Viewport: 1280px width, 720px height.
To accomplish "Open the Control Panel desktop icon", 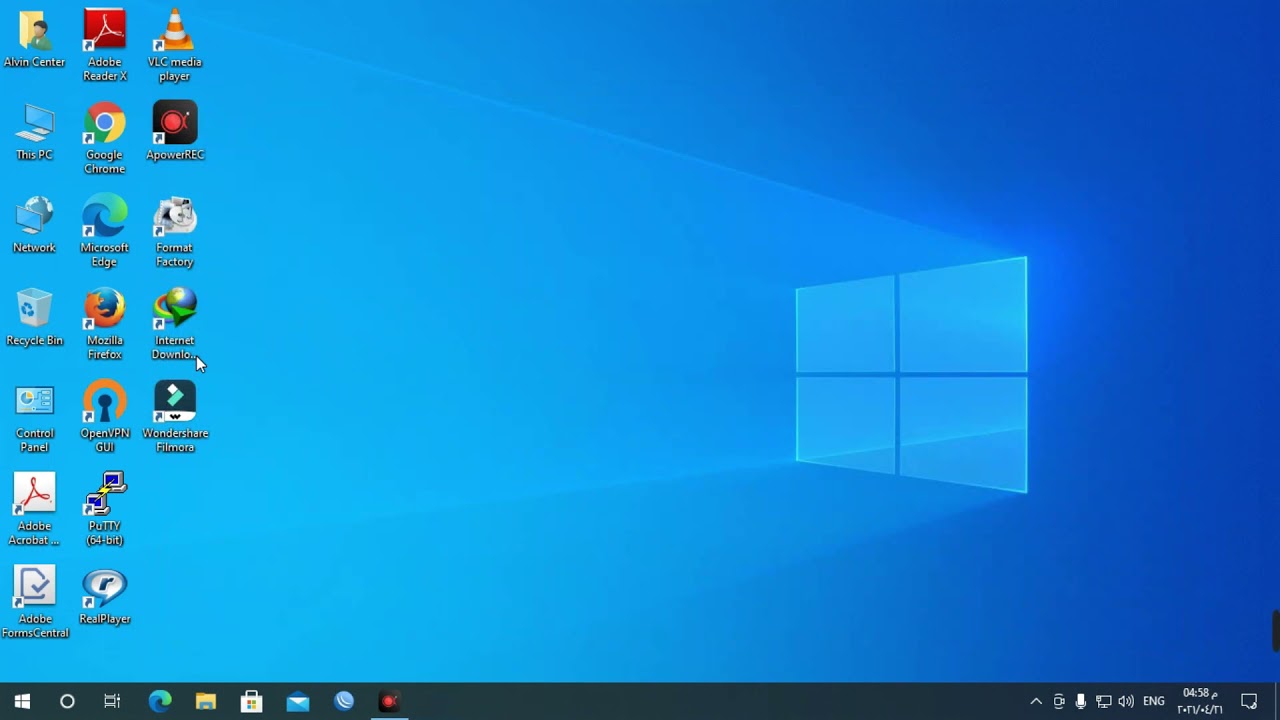I will coord(34,417).
